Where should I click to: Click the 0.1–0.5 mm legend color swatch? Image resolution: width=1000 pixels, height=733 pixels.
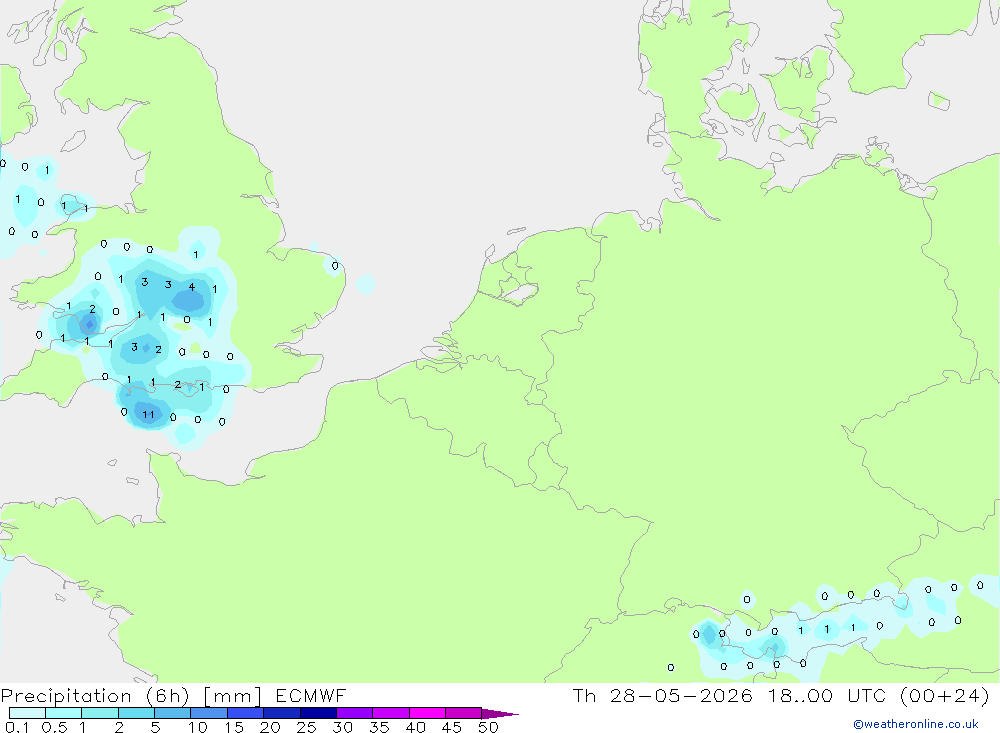(27, 713)
